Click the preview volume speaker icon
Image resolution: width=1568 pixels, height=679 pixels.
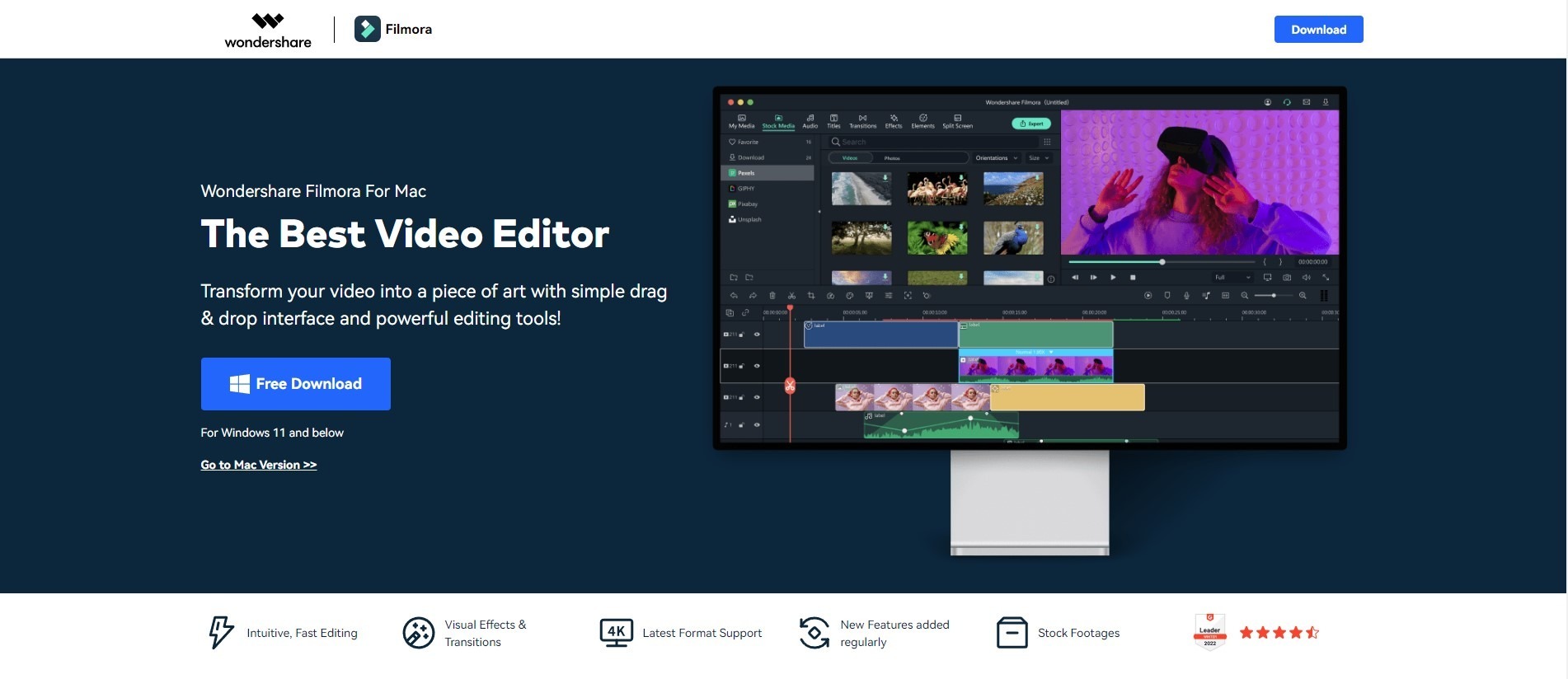click(x=1306, y=278)
